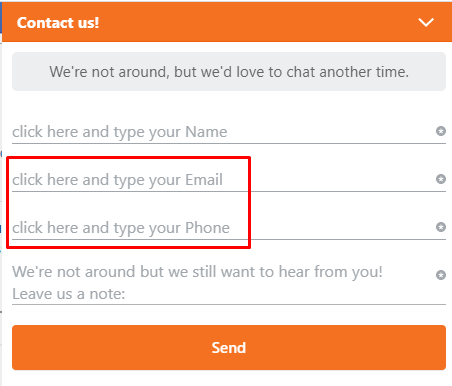Select the 'Name' placeholder text
The height and width of the screenshot is (386, 452).
206,132
